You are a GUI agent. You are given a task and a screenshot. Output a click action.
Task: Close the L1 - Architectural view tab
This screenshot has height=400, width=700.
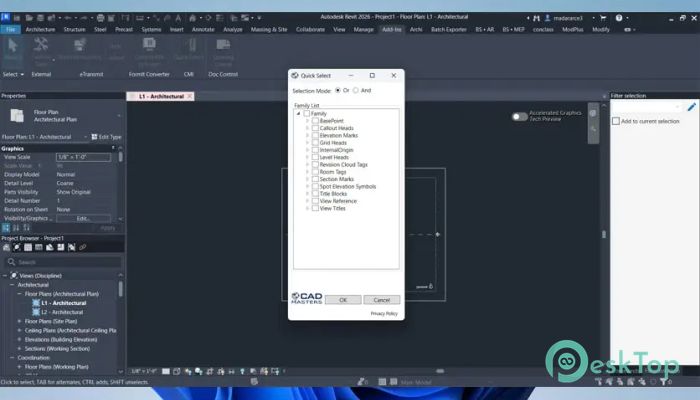point(190,96)
